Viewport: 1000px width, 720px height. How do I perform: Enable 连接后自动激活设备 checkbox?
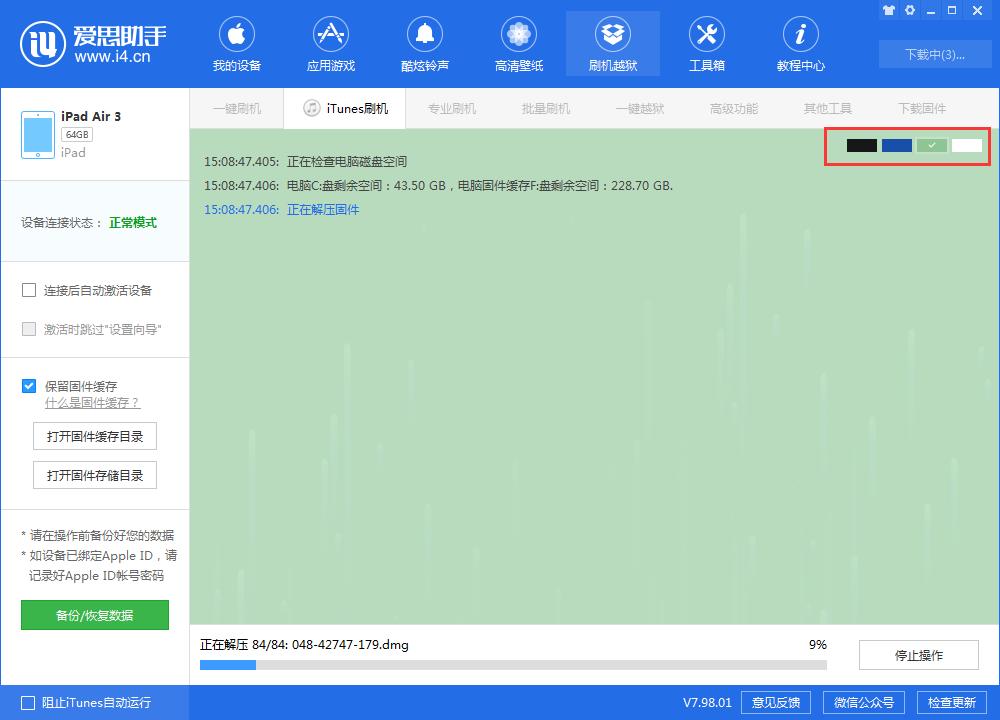(29, 290)
